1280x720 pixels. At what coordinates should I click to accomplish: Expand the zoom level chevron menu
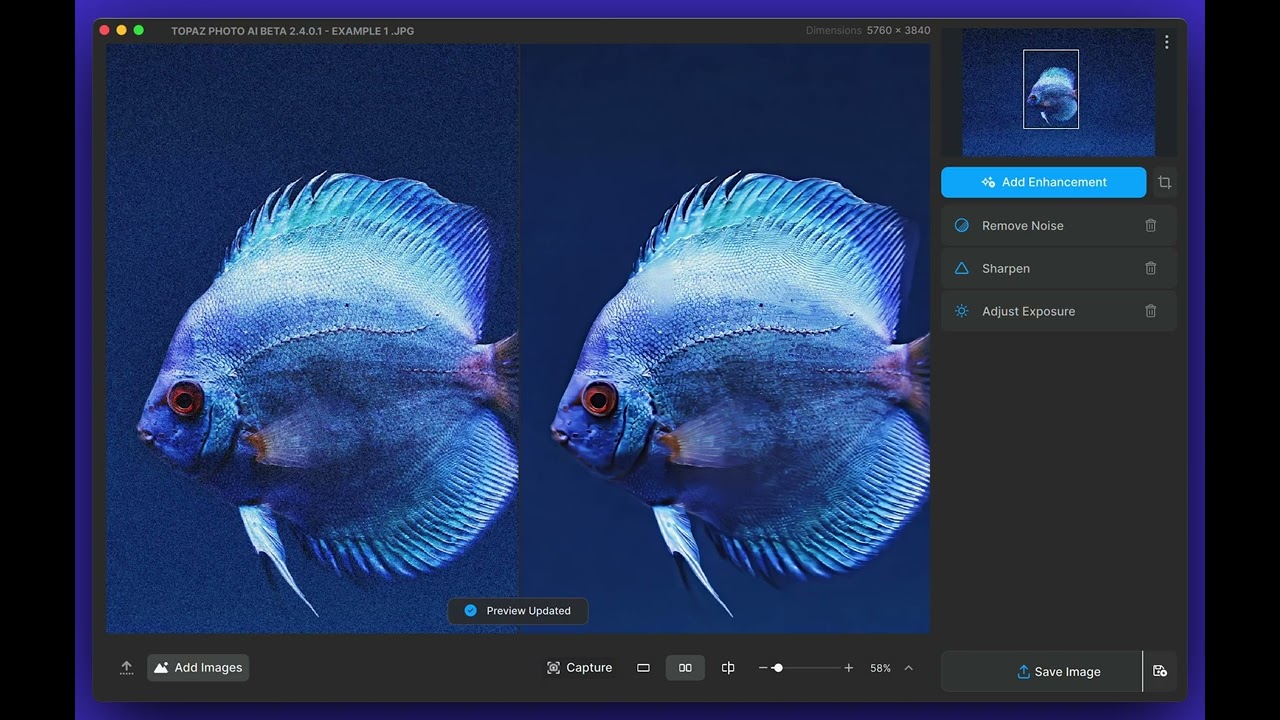908,668
